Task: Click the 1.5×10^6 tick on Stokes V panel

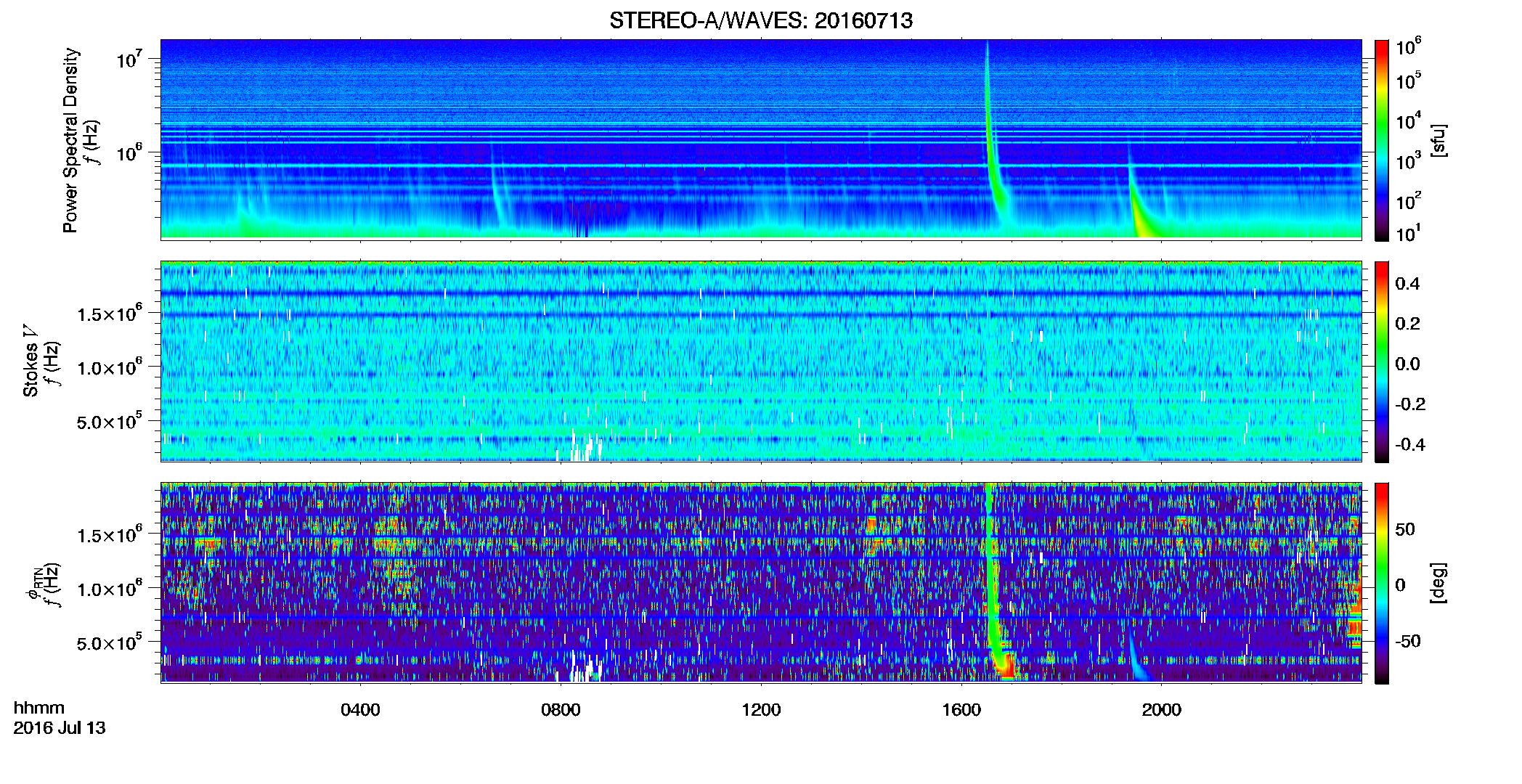Action: 109,314
